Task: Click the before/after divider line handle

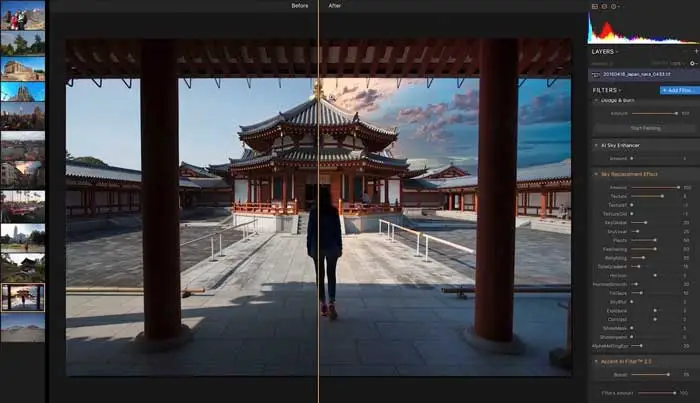Action: (x=318, y=201)
